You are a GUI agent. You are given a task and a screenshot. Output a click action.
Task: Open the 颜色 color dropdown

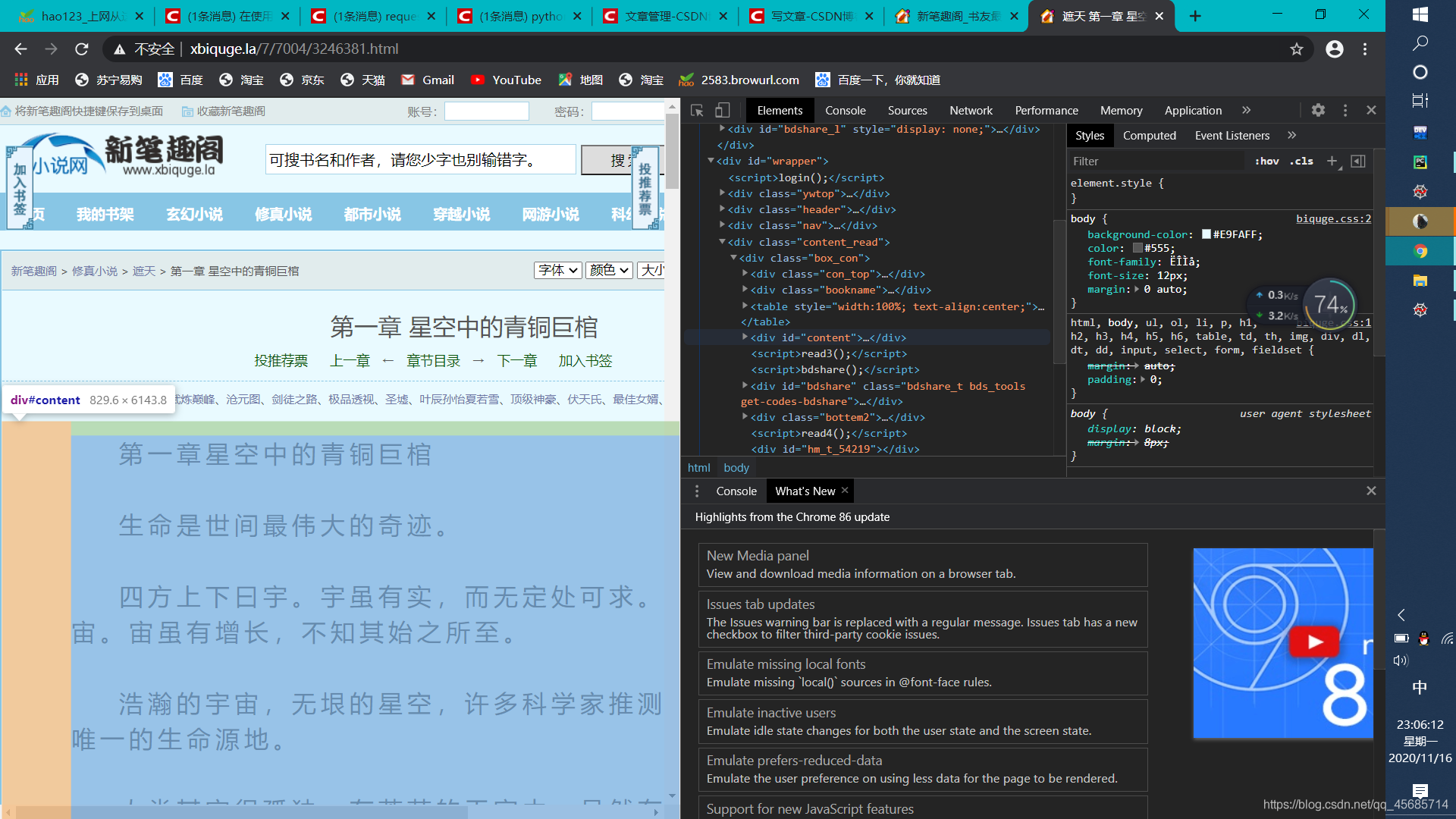tap(609, 271)
